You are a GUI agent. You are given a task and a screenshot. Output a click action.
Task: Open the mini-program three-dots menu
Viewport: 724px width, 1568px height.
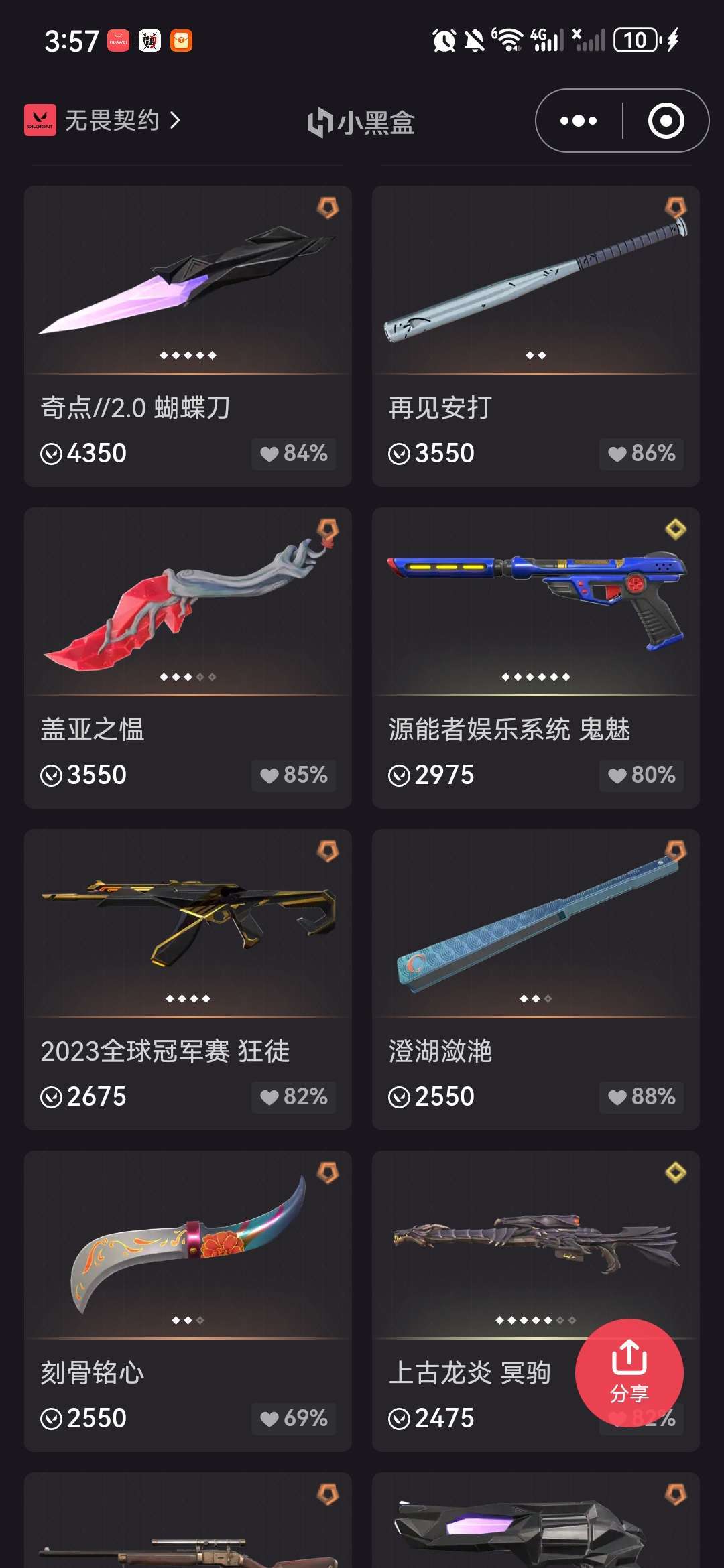point(579,121)
